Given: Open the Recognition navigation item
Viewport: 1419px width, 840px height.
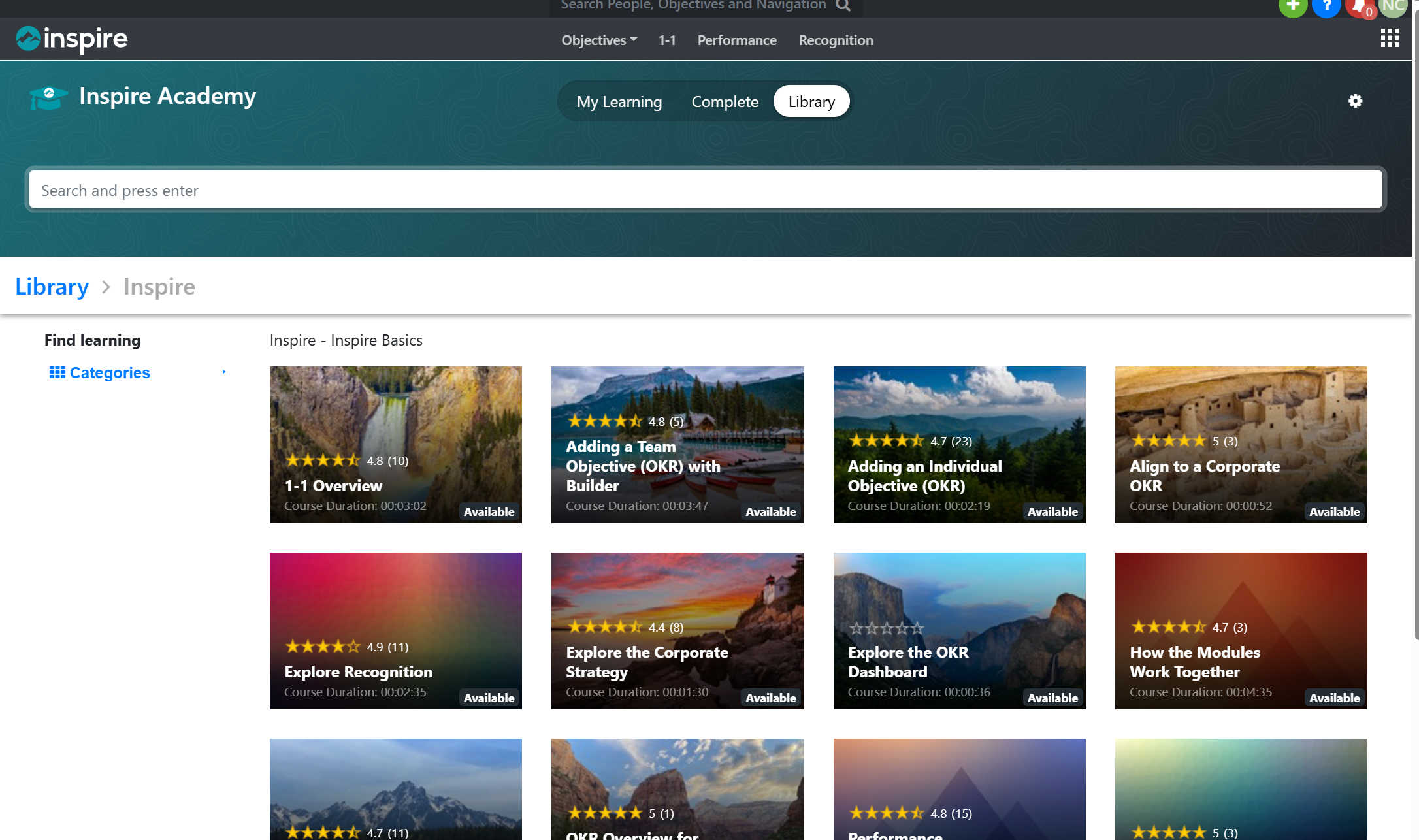Looking at the screenshot, I should [x=836, y=40].
